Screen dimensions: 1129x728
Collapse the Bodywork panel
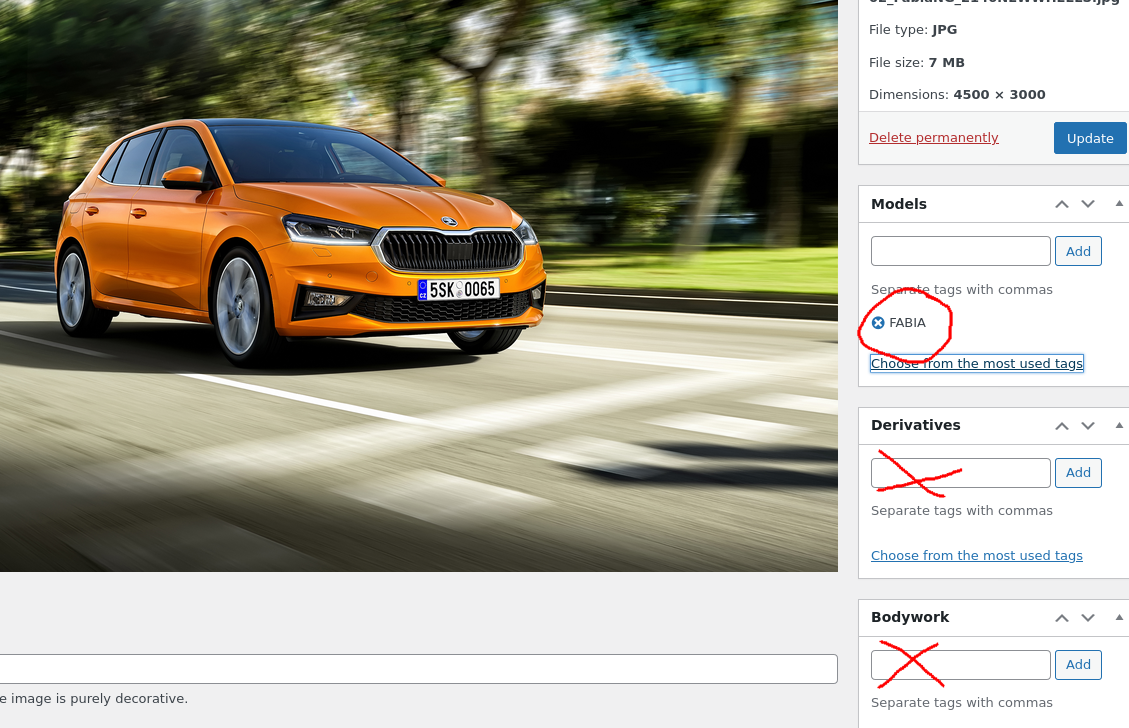pos(1119,617)
